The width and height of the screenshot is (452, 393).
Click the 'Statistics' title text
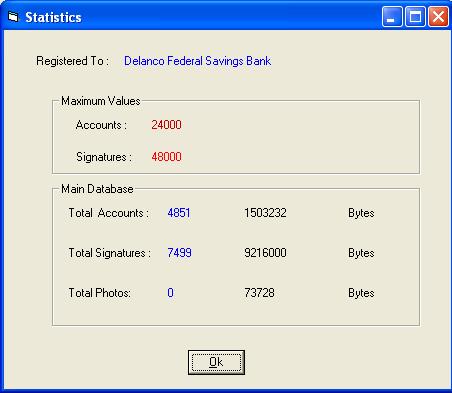[x=53, y=17]
